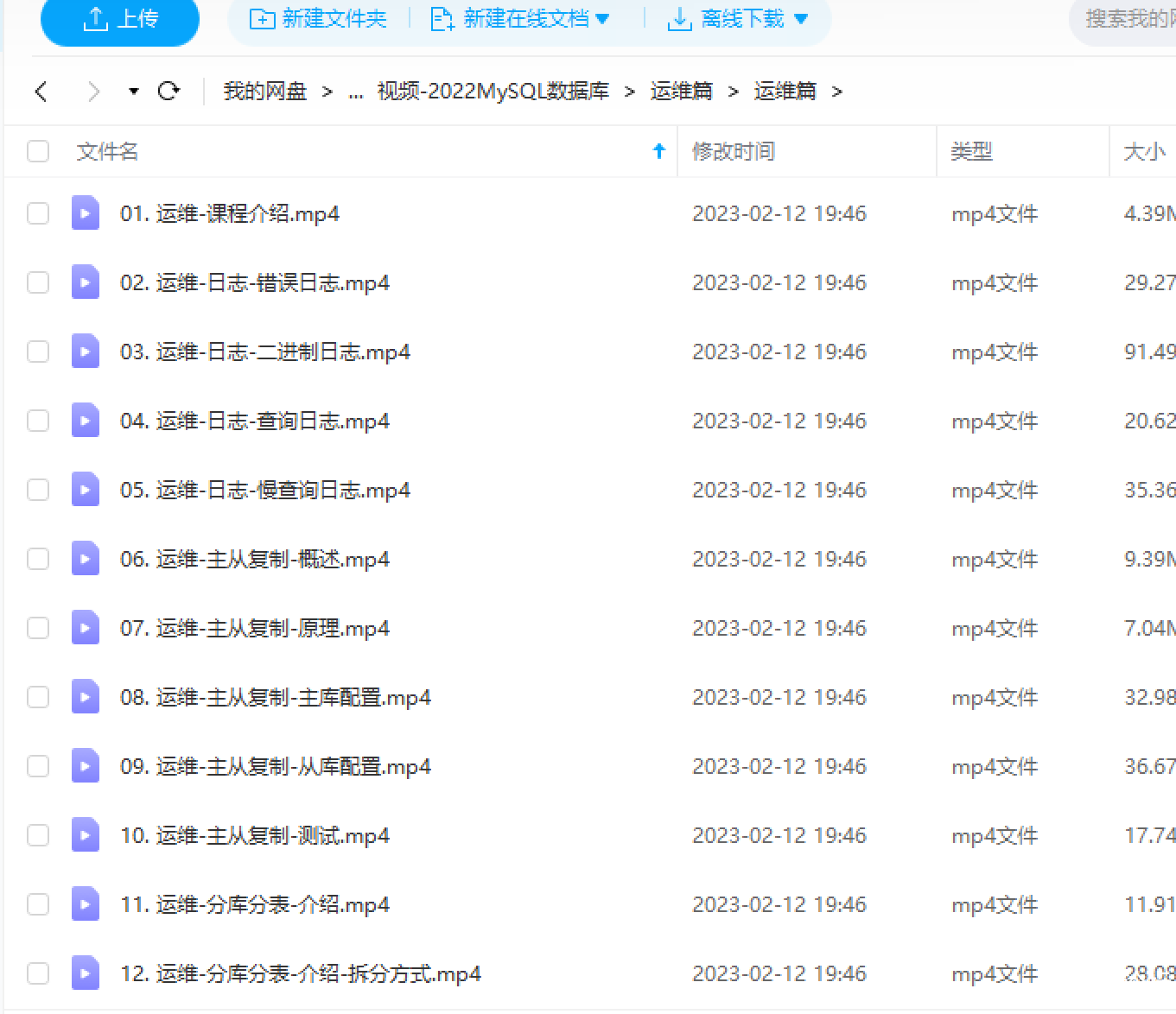Image resolution: width=1176 pixels, height=1014 pixels.
Task: Select file name 03. 运维-日志-二进制日志.mp4
Action: click(265, 352)
